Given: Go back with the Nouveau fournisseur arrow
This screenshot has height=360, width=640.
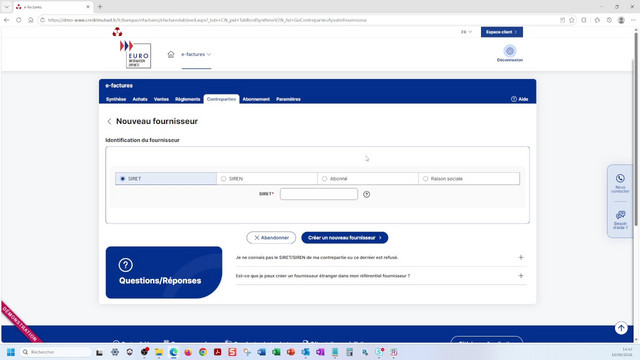Looking at the screenshot, I should pyautogui.click(x=109, y=121).
